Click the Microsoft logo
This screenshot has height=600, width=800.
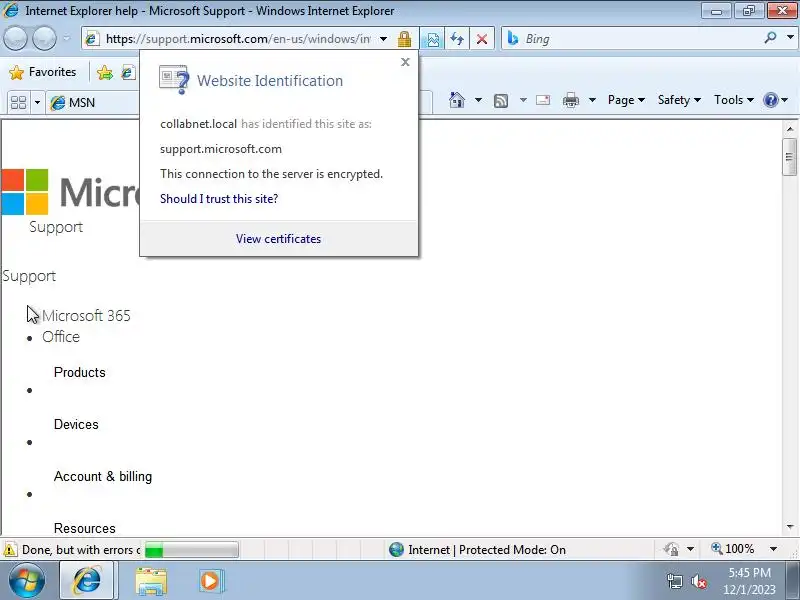pos(70,192)
